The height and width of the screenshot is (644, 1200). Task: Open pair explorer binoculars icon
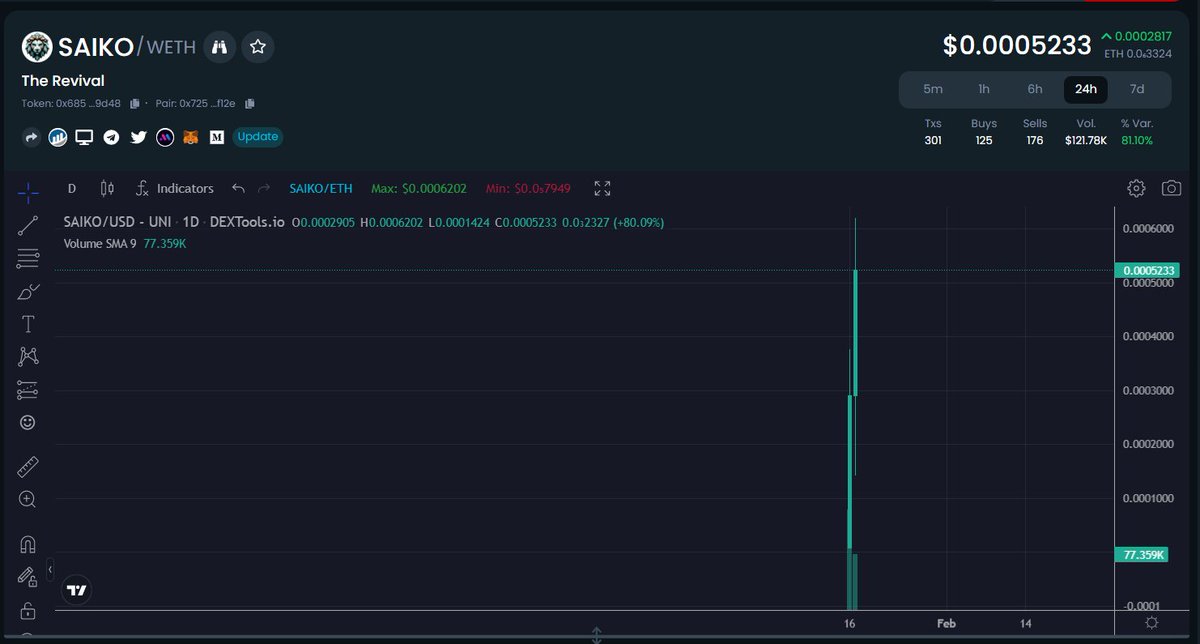point(219,46)
